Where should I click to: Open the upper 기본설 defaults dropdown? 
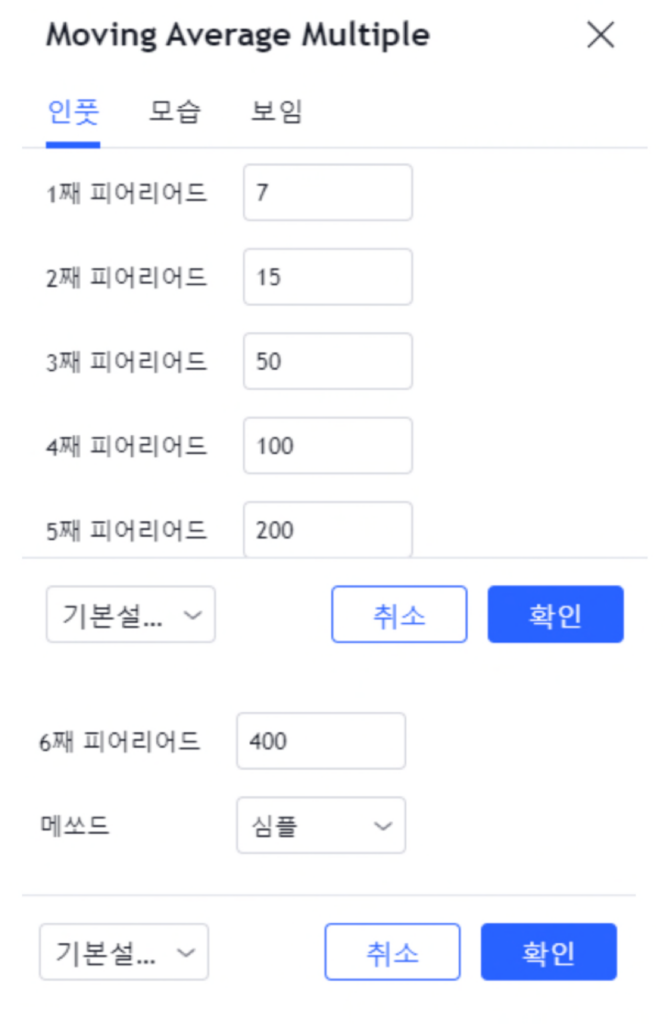click(x=130, y=614)
